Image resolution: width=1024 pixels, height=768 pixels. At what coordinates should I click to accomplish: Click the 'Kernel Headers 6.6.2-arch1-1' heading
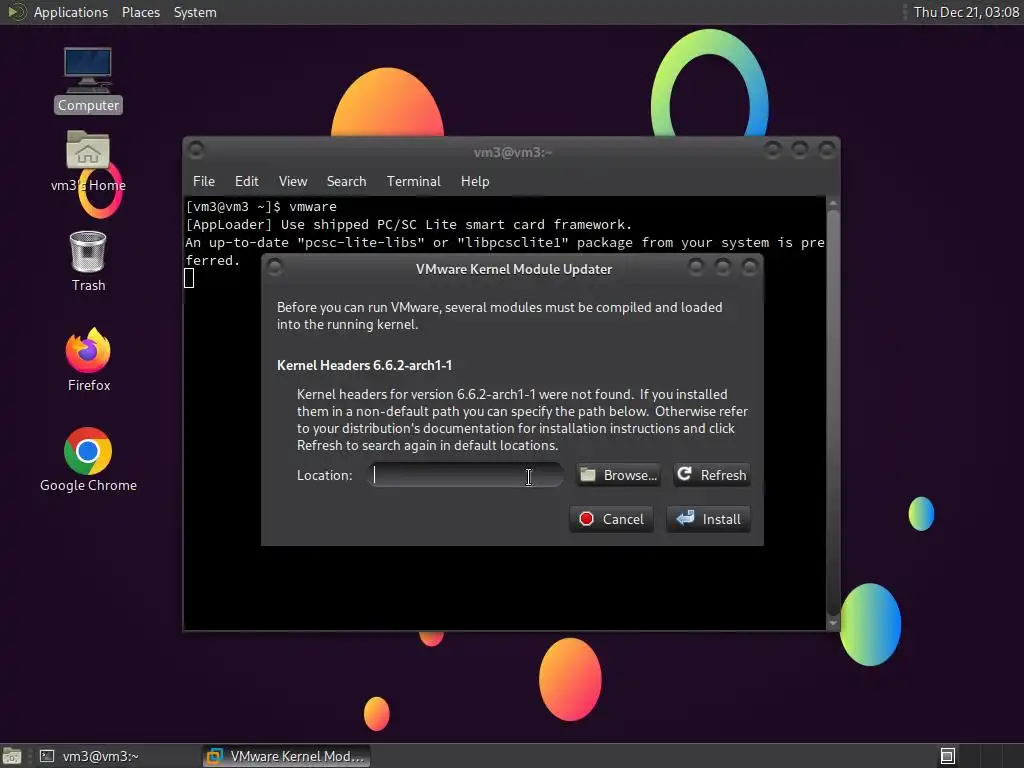pyautogui.click(x=364, y=365)
